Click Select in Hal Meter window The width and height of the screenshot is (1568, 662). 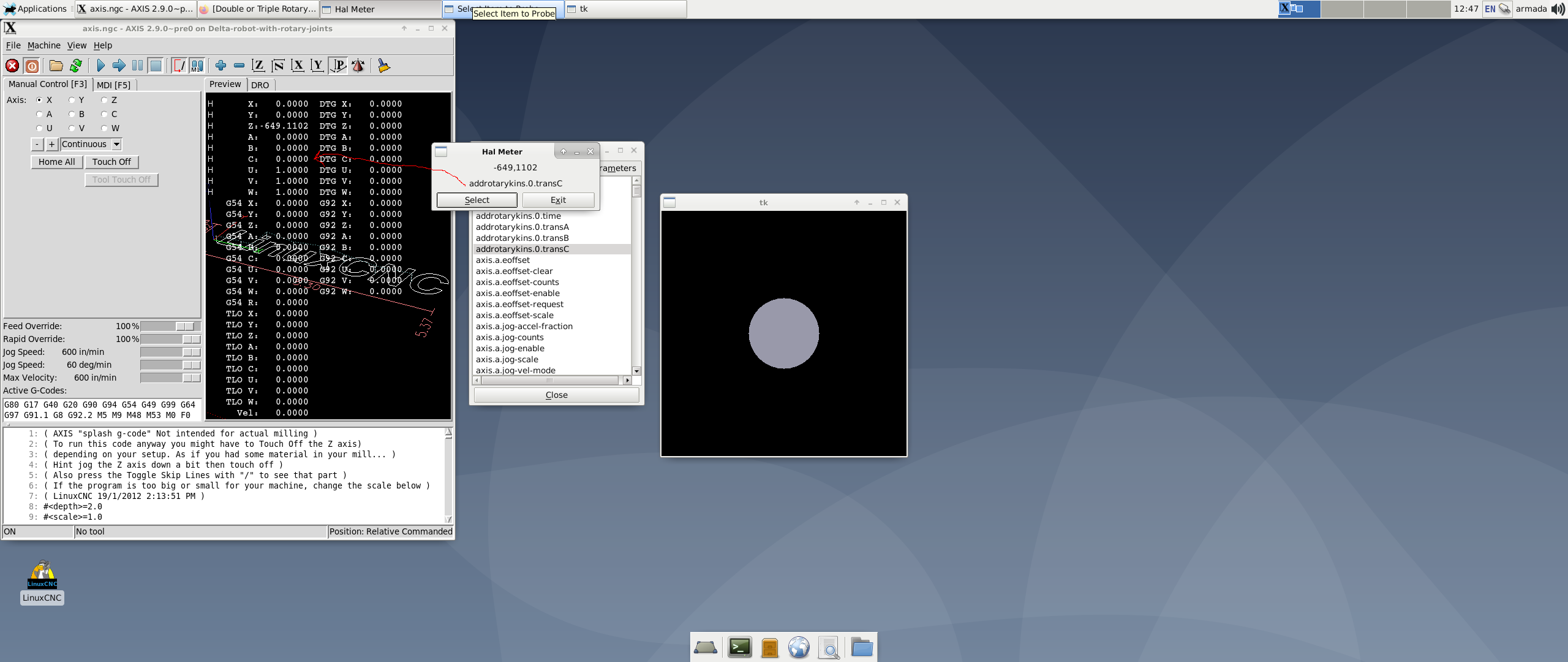pos(477,200)
